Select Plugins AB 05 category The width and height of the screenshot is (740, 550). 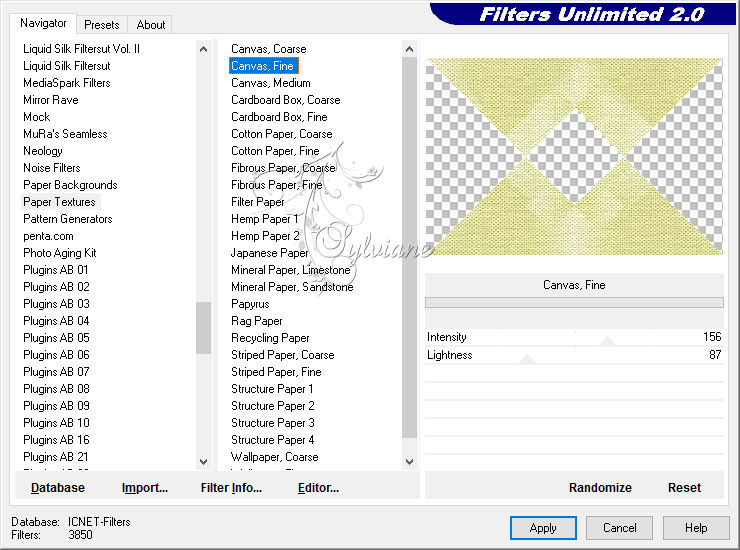pos(56,338)
